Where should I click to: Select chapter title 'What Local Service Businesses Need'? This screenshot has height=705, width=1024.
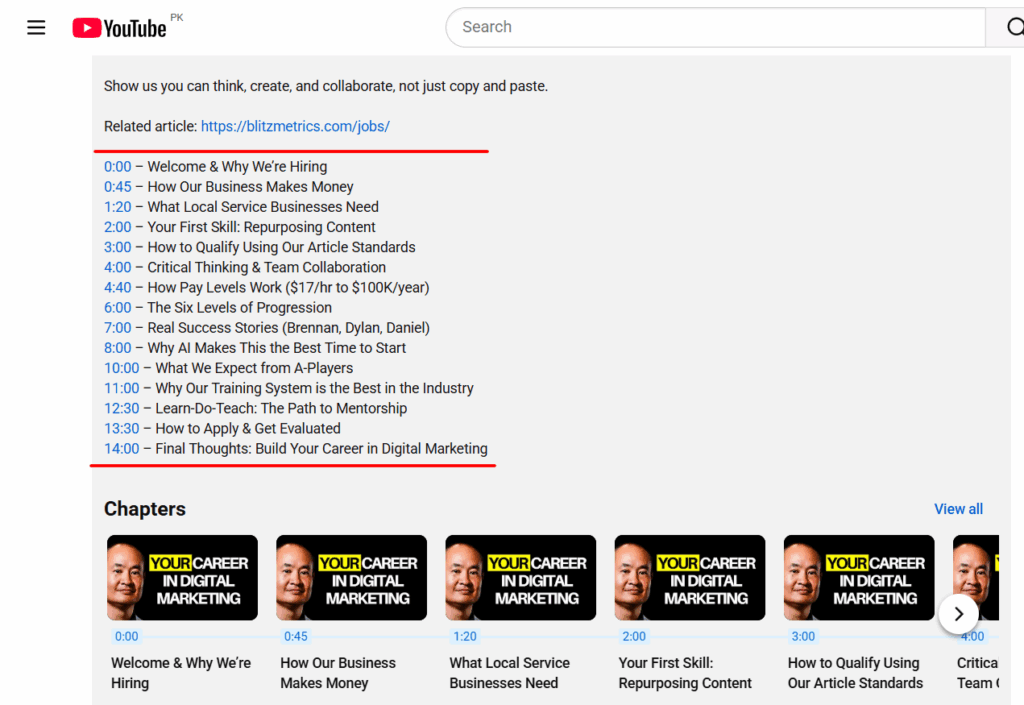click(509, 673)
